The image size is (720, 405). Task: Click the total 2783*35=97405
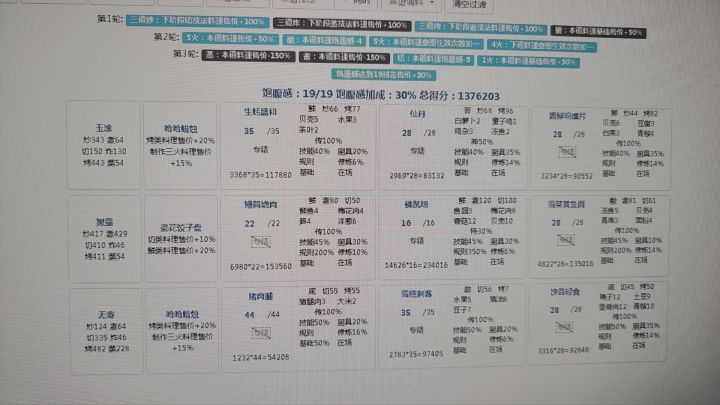(x=416, y=354)
